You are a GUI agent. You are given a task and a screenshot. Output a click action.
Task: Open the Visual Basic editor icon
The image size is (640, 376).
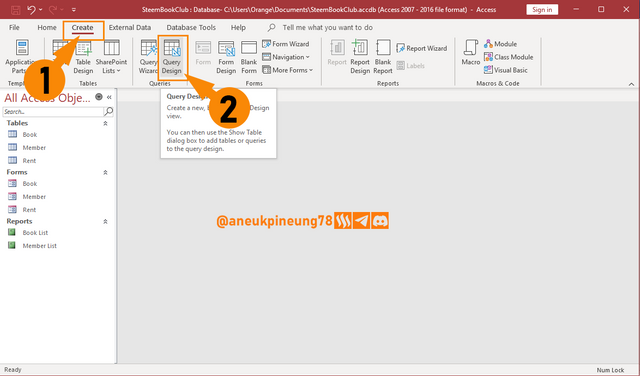[x=488, y=70]
